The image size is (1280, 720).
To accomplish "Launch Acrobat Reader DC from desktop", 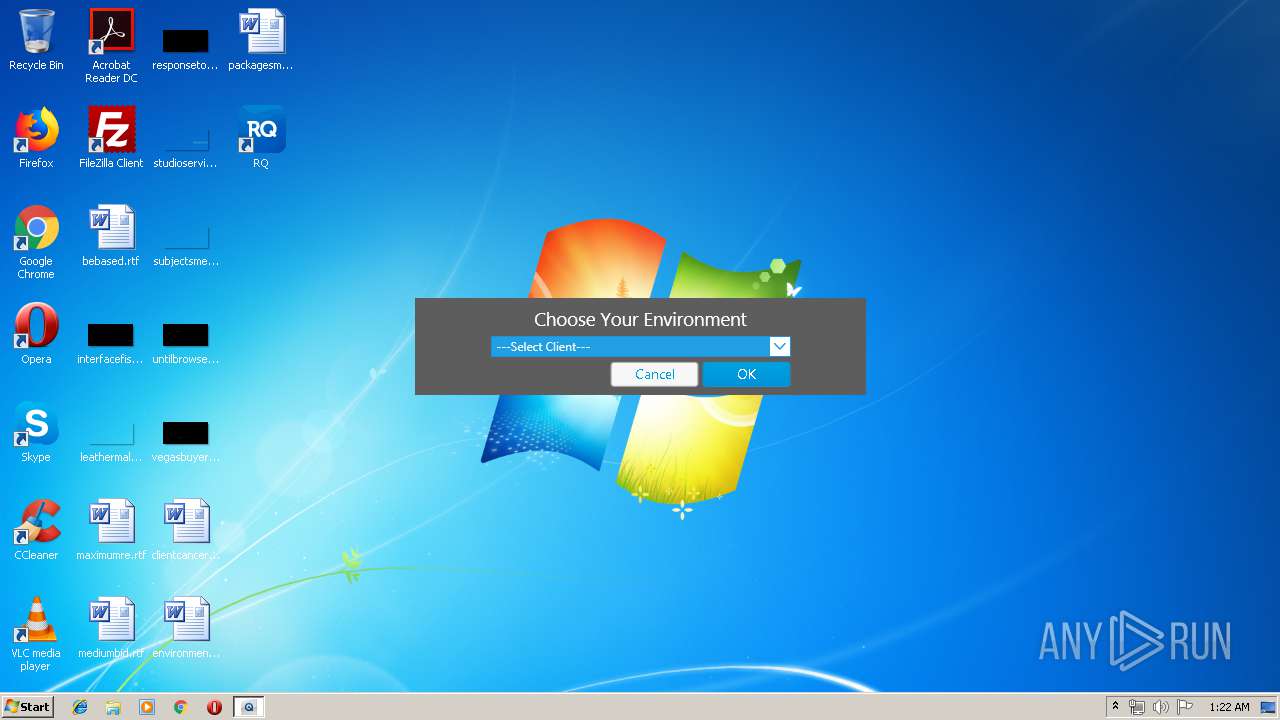I will point(111,46).
